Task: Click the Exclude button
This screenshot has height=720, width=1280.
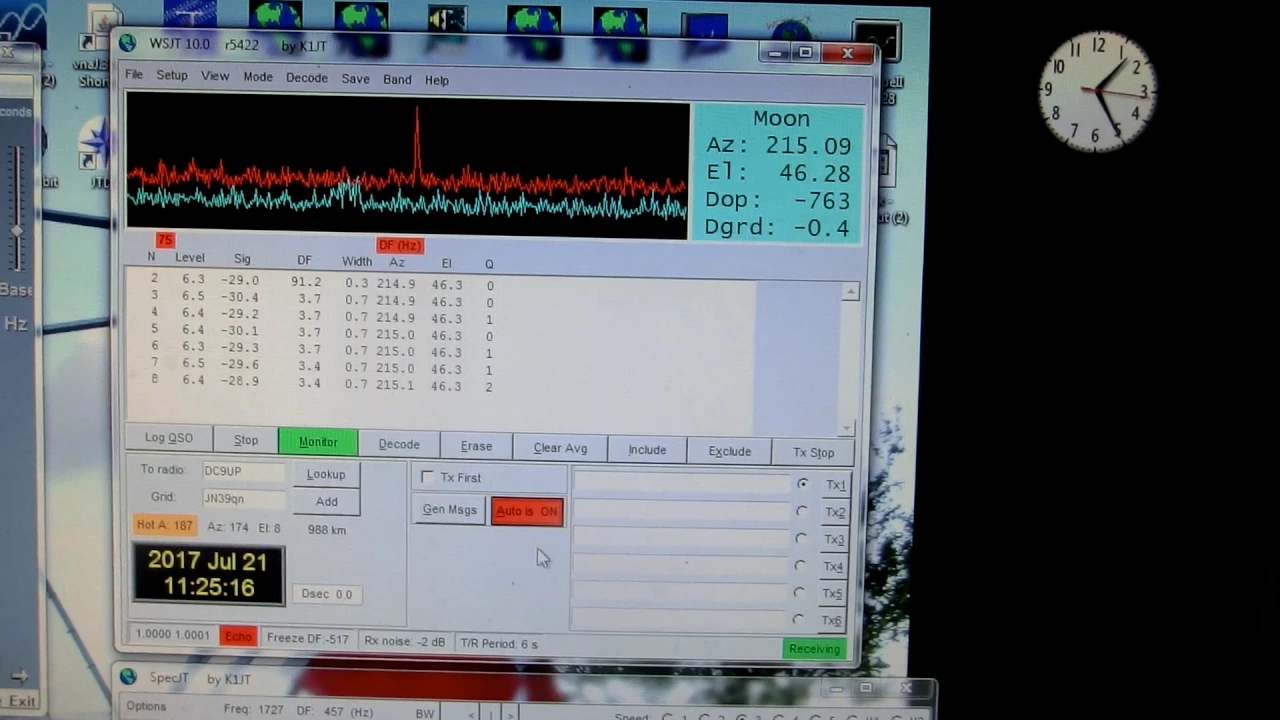Action: click(x=730, y=451)
